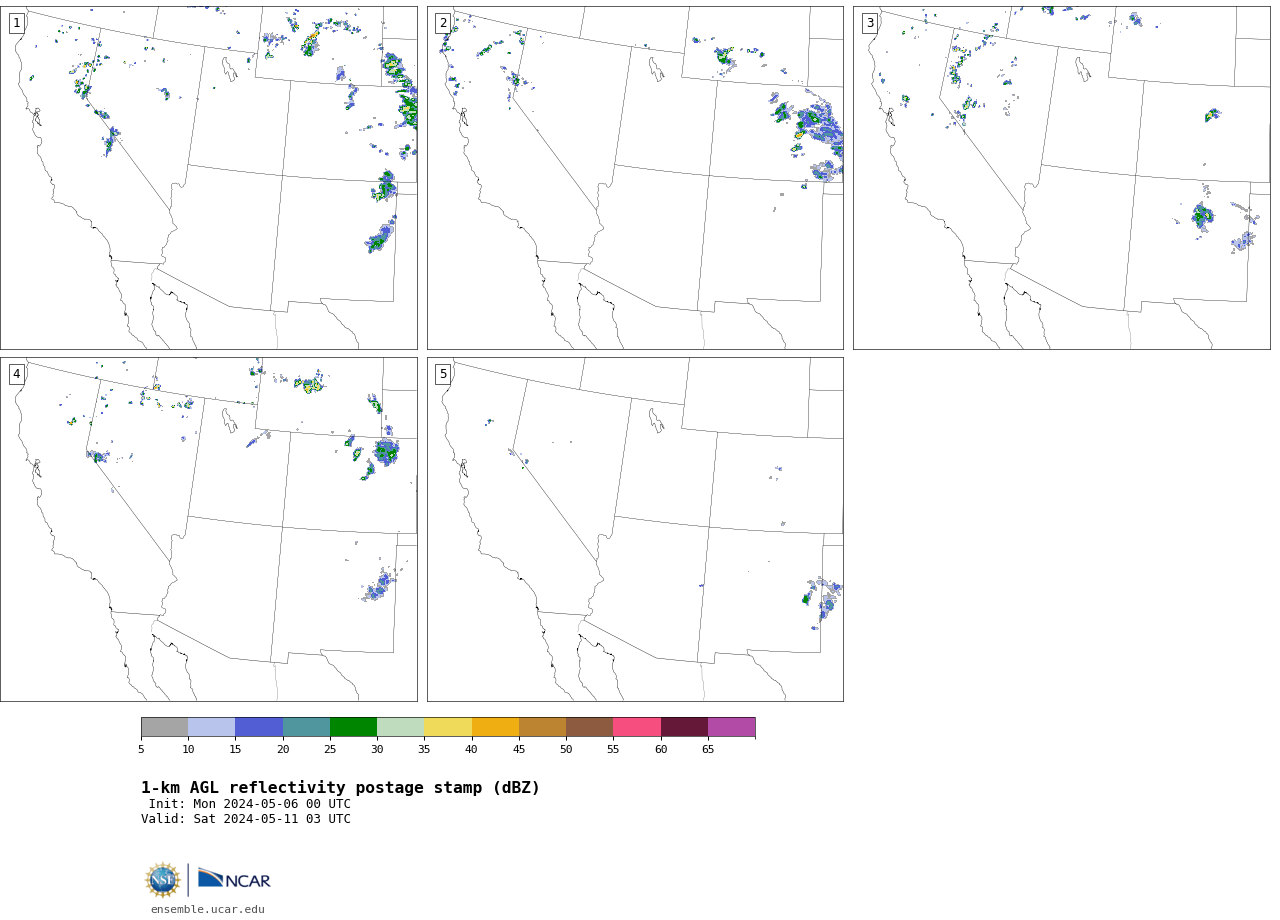1280x920 pixels.
Task: Click the number label on panel 5
Action: 443,374
